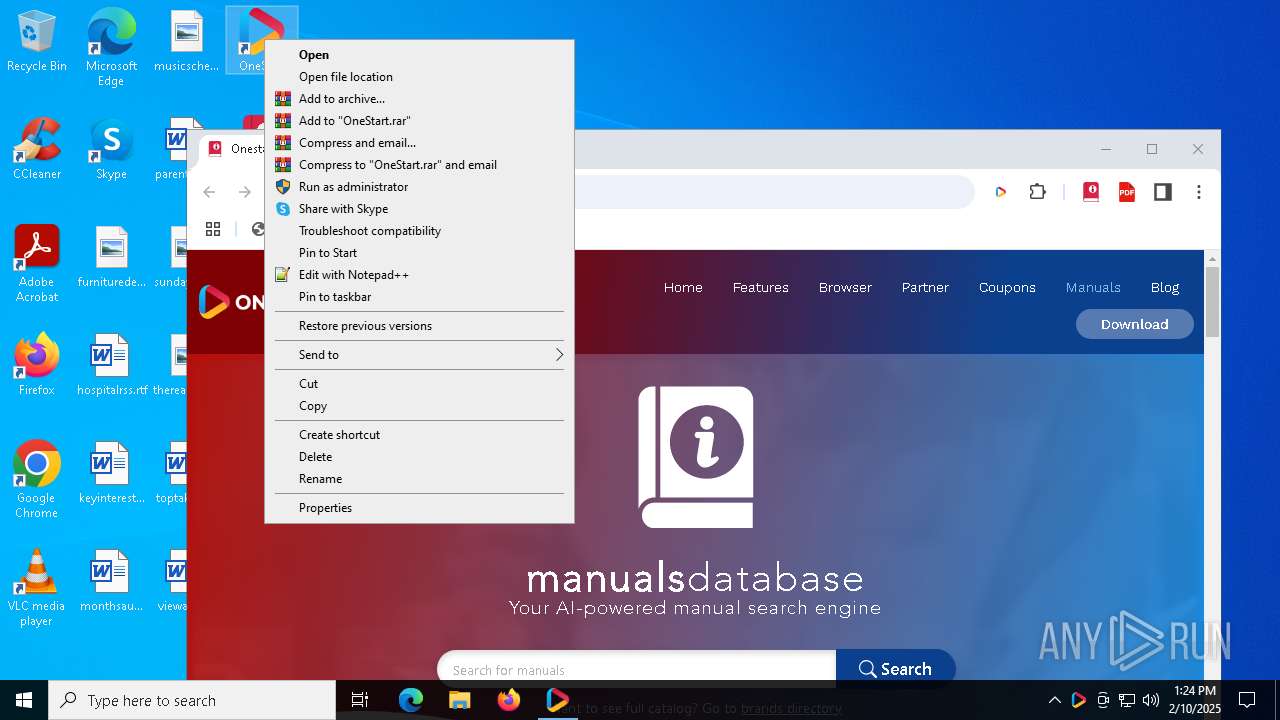Viewport: 1280px width, 720px height.
Task: Select the Skype desktop shortcut
Action: click(111, 149)
